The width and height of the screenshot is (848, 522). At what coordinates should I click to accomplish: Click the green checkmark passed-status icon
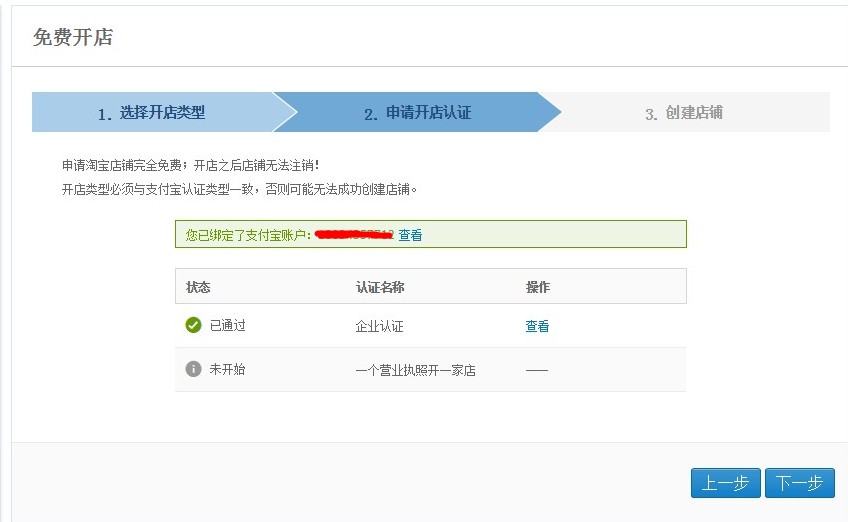click(193, 325)
